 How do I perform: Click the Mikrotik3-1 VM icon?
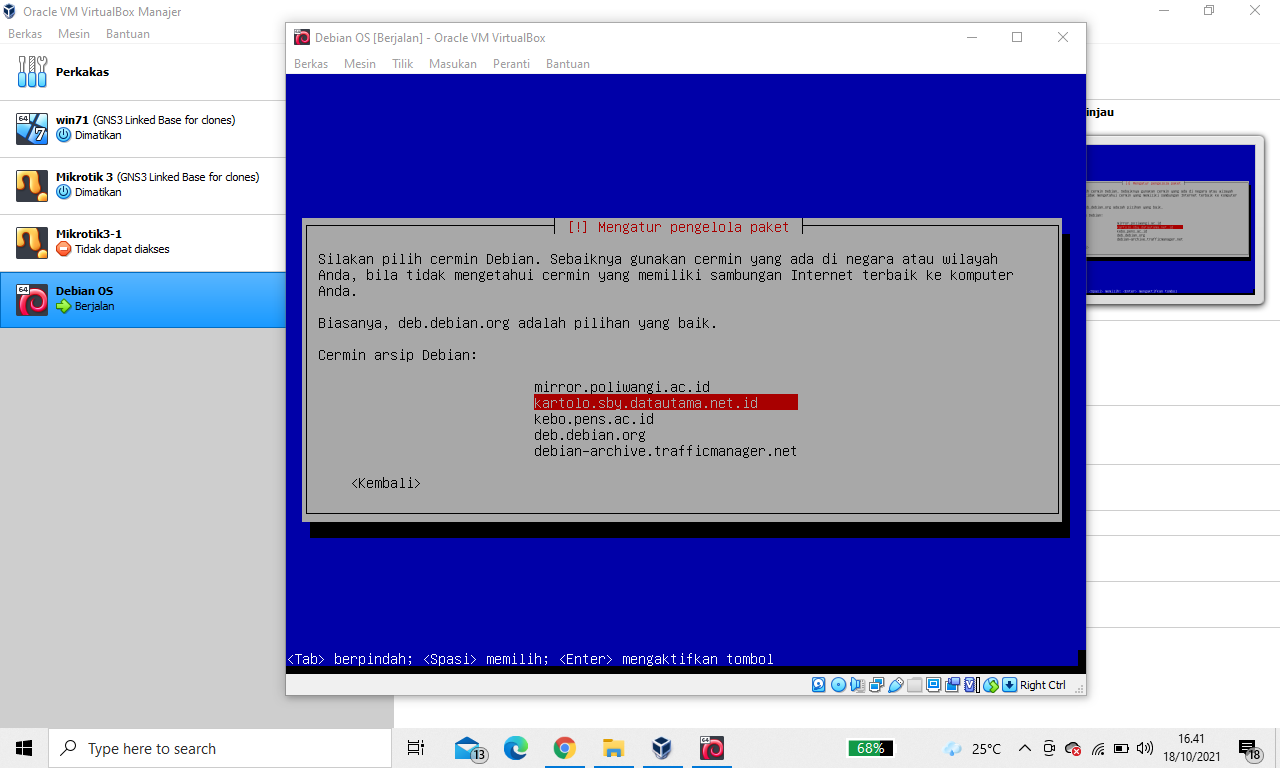(32, 242)
